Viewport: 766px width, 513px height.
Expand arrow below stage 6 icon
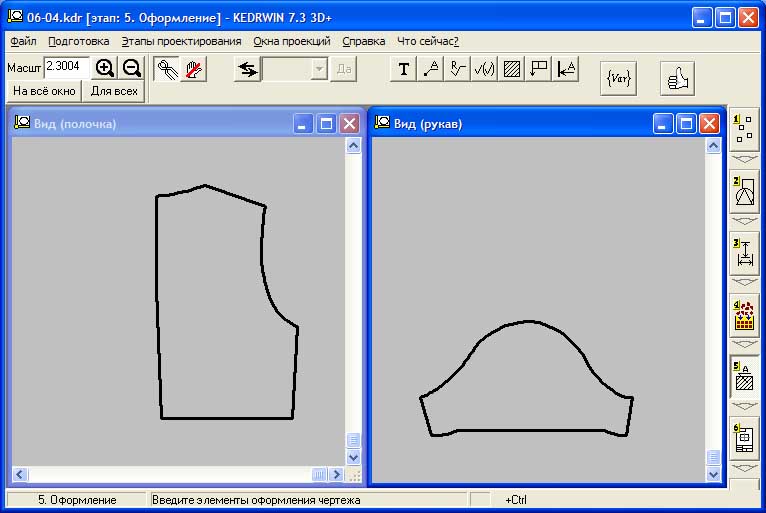744,468
